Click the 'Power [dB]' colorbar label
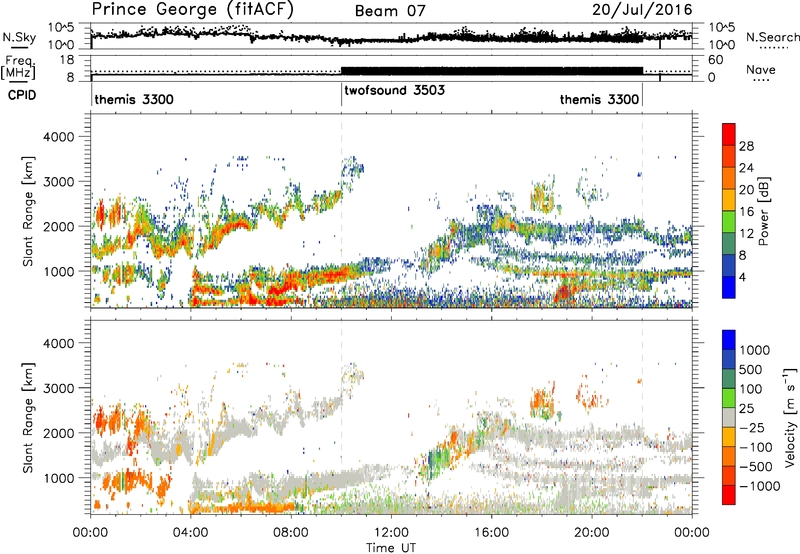 coord(763,211)
